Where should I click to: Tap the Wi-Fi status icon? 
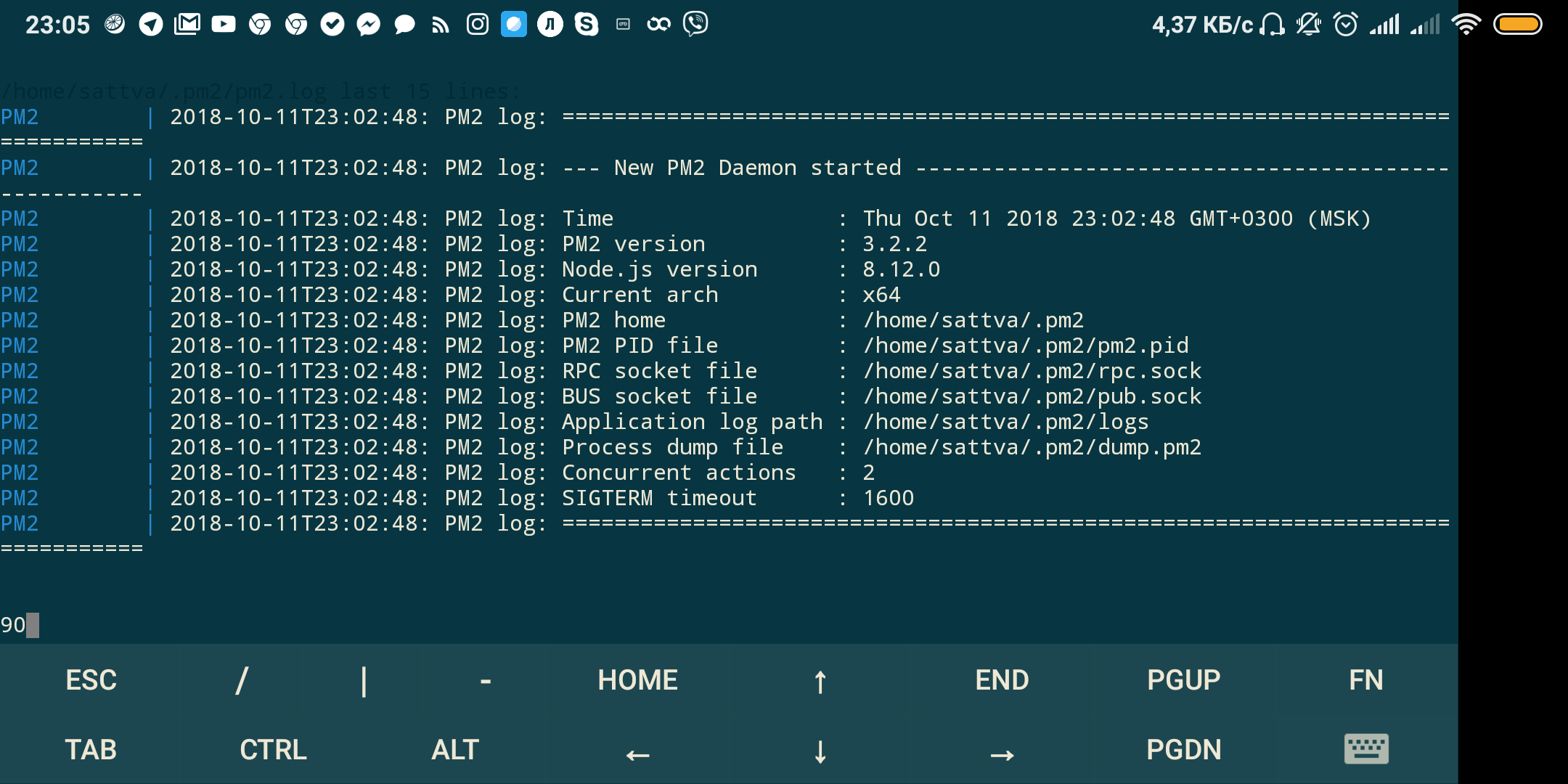[1466, 25]
